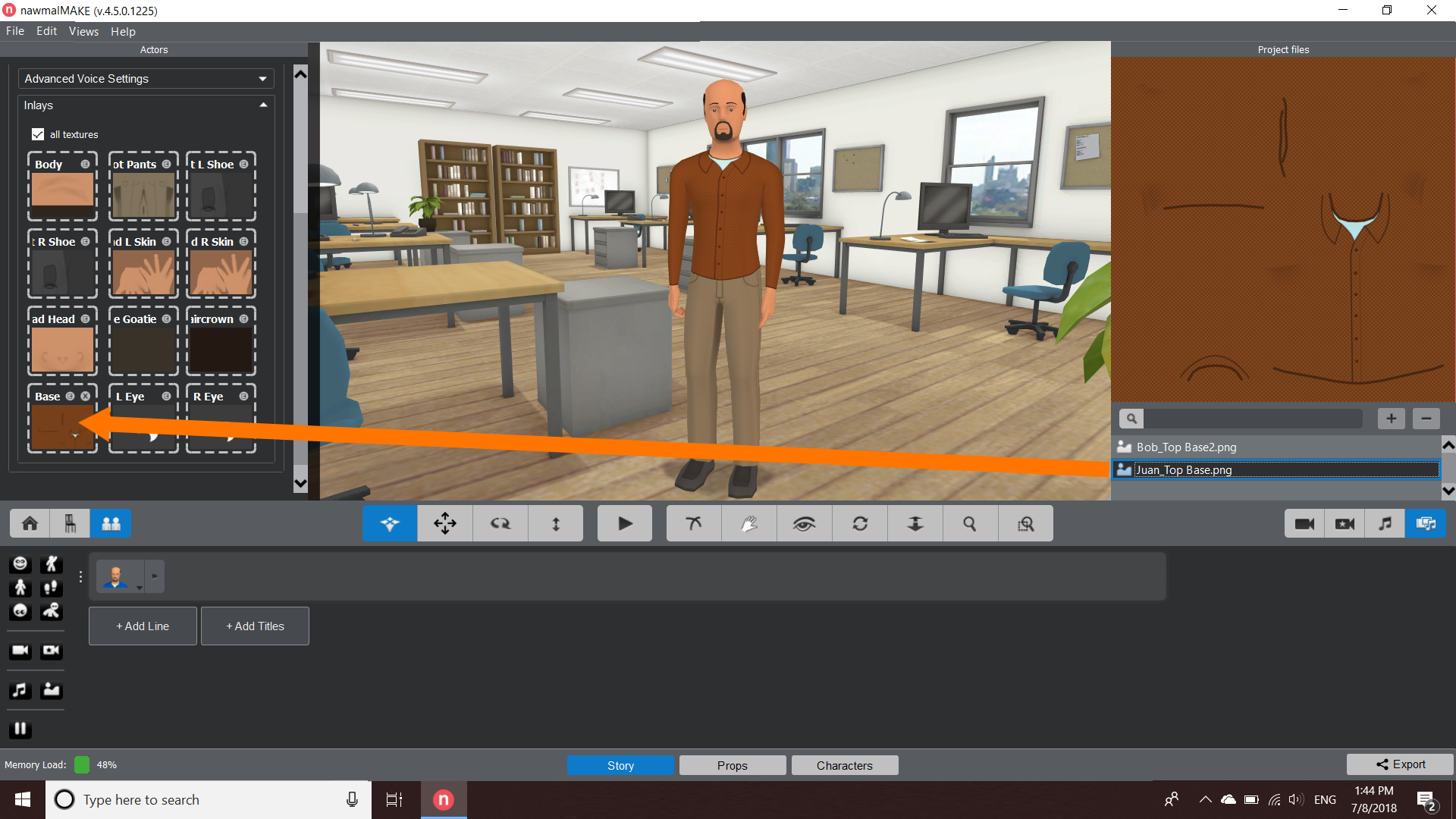Screen dimensions: 1456x819
Task: Open the camera files button on right toolbar
Action: (x=1304, y=523)
